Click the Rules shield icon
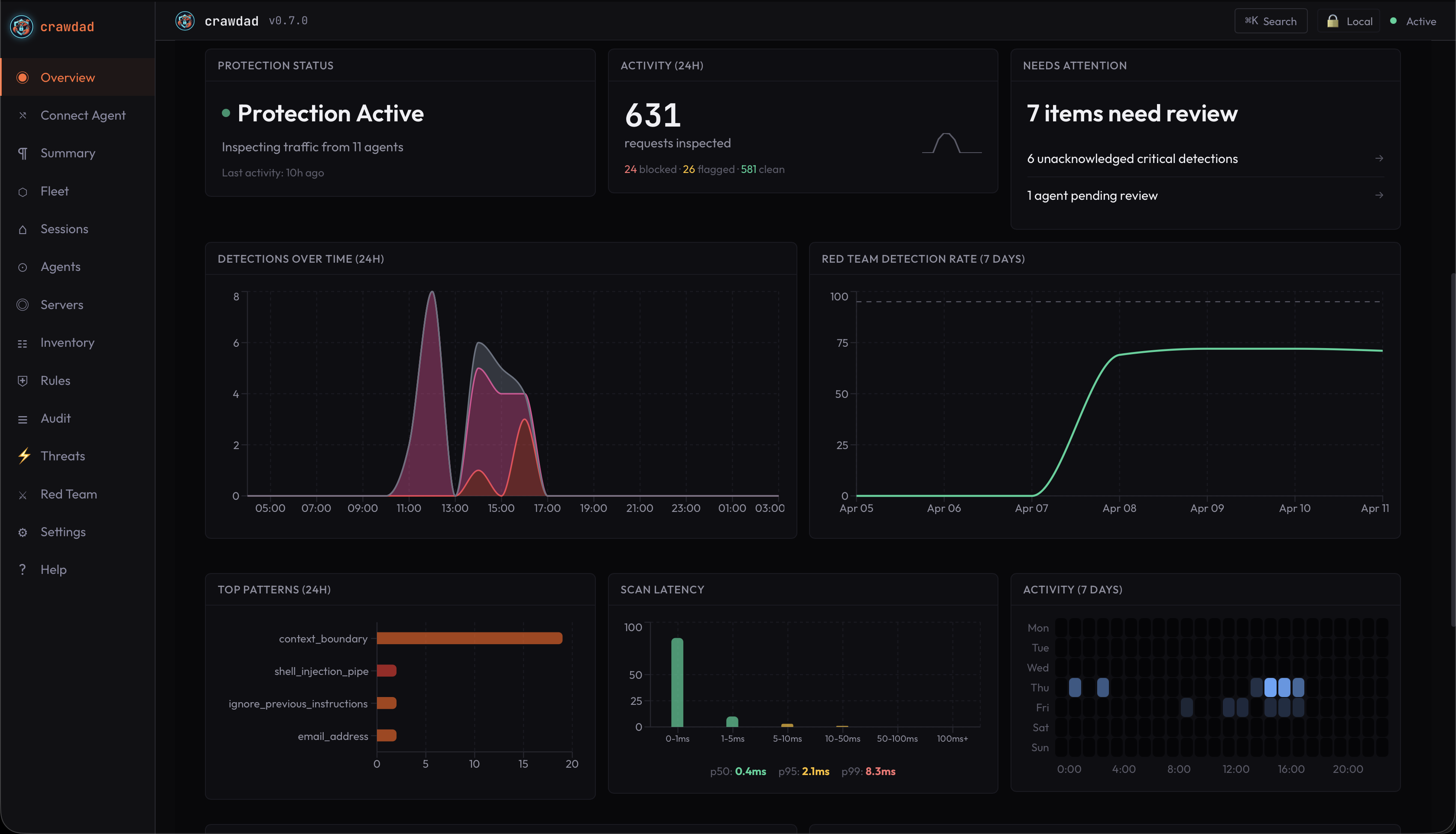The height and width of the screenshot is (834, 1456). [23, 381]
